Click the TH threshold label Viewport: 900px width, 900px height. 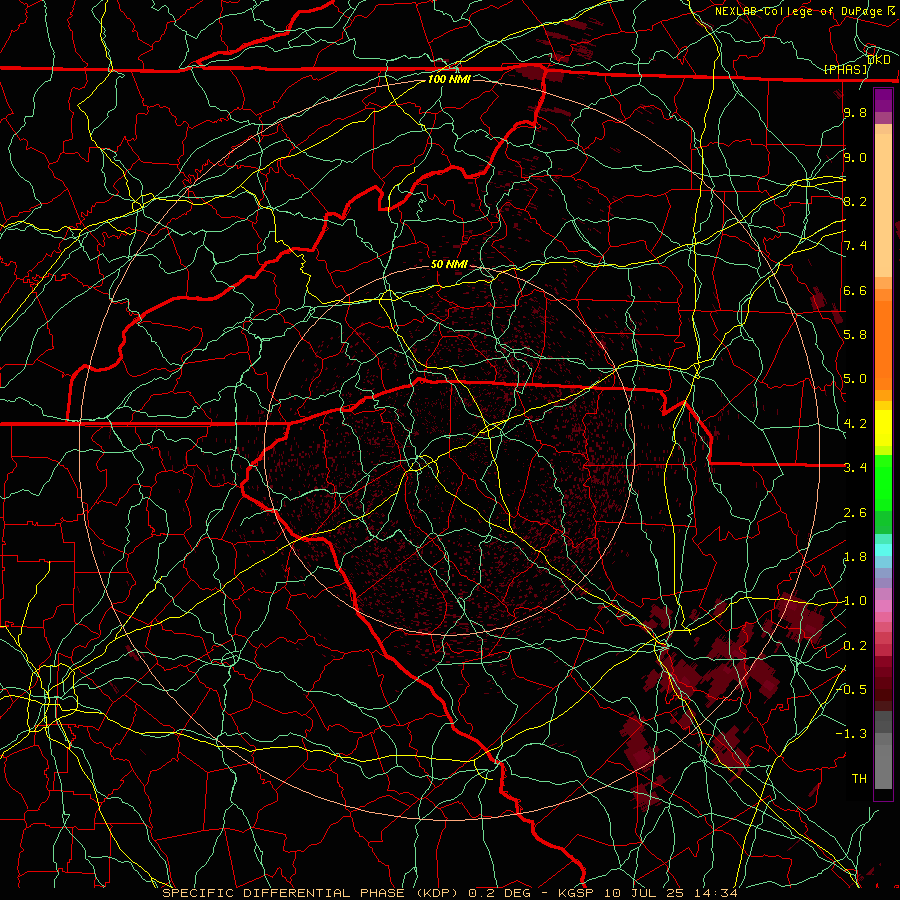859,779
